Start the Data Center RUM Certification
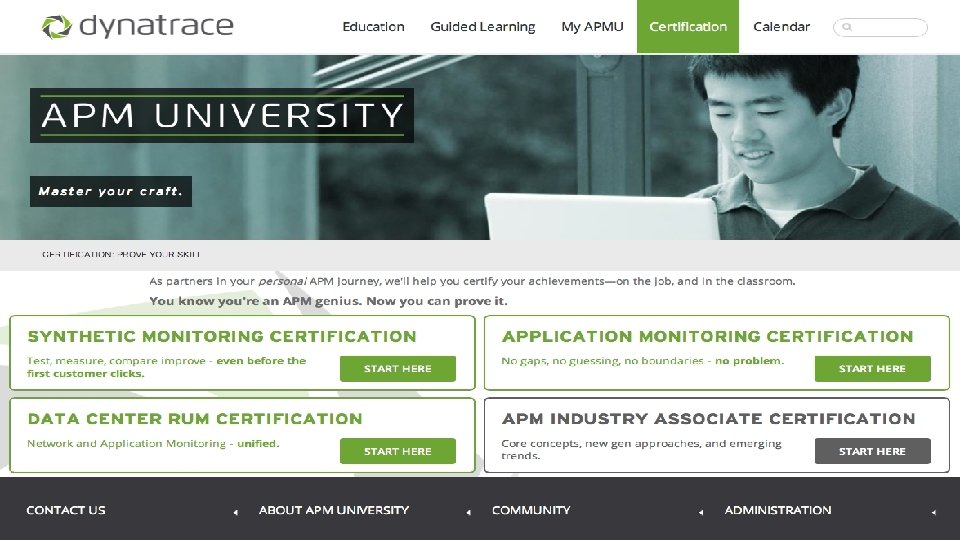 [x=397, y=451]
